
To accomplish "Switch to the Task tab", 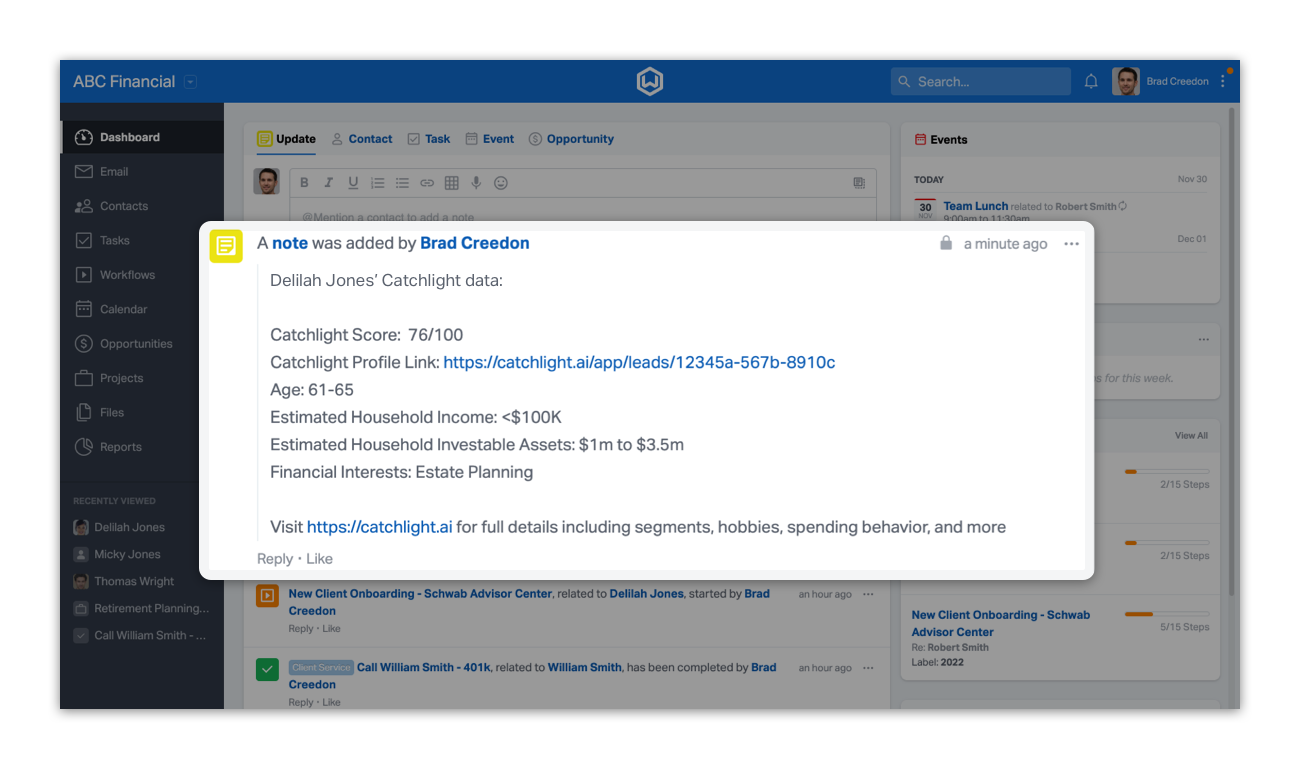I will point(429,139).
